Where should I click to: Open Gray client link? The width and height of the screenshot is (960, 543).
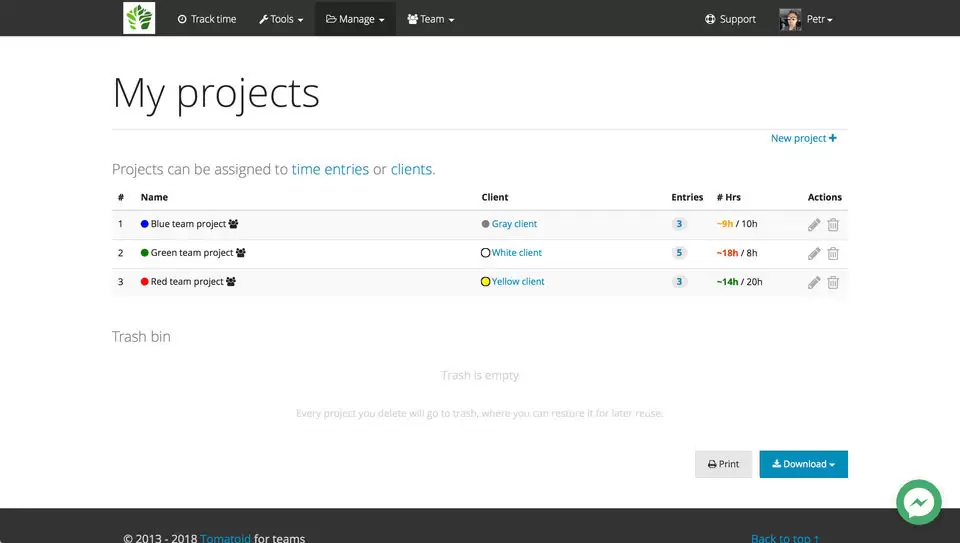[514, 224]
